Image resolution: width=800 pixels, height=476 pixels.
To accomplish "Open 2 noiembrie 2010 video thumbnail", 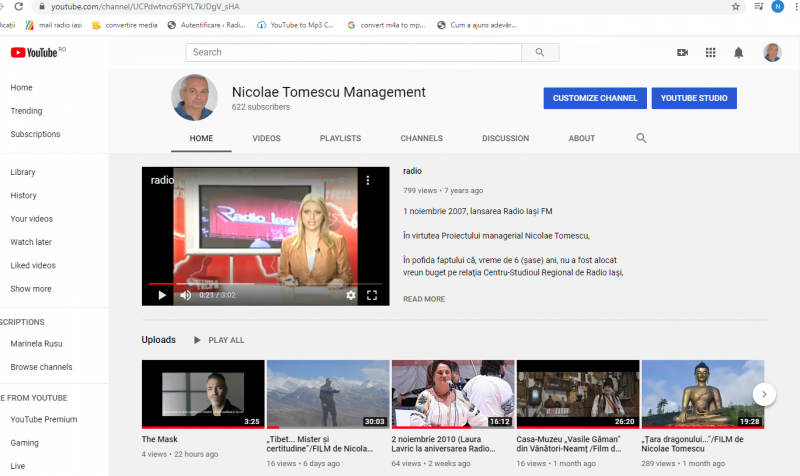I will pyautogui.click(x=453, y=394).
